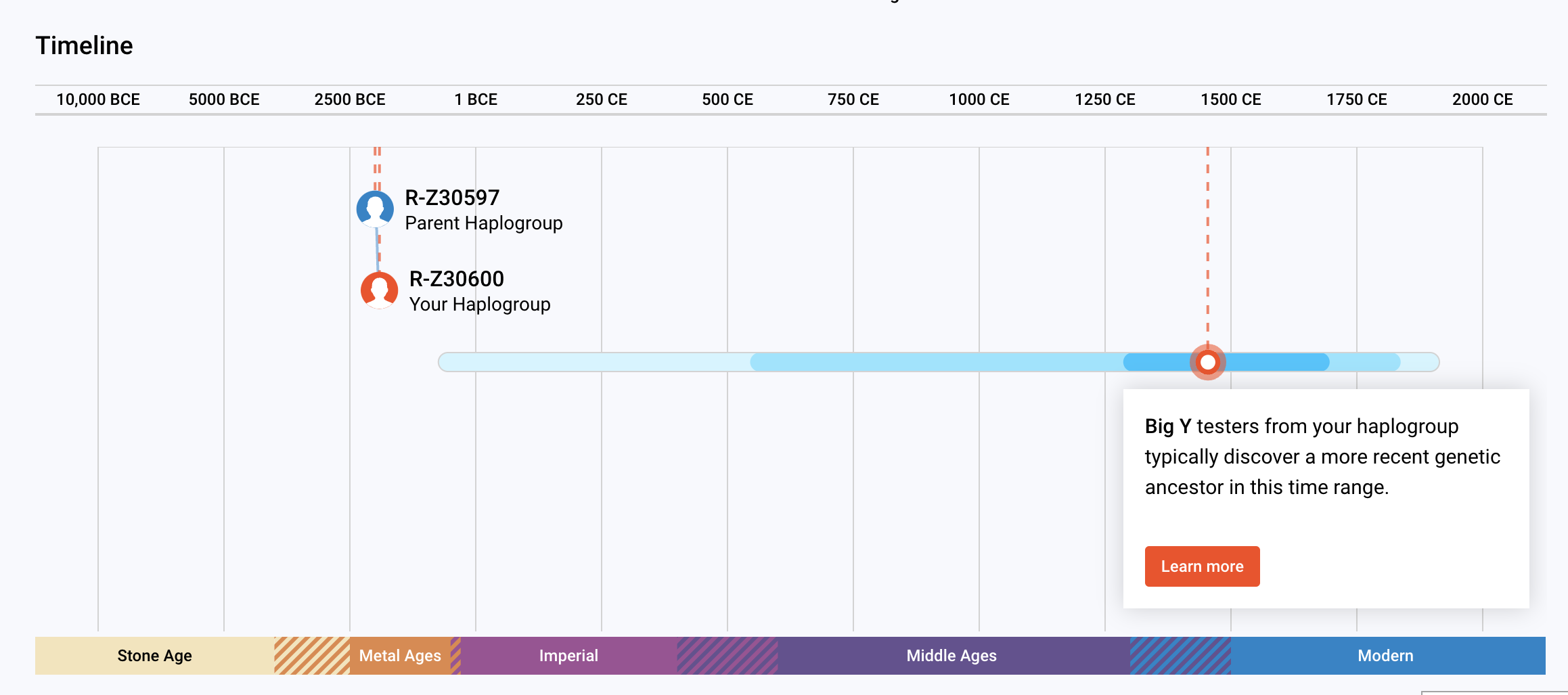
Task: Select the R-Z30600 haplogroup name label
Action: [456, 279]
